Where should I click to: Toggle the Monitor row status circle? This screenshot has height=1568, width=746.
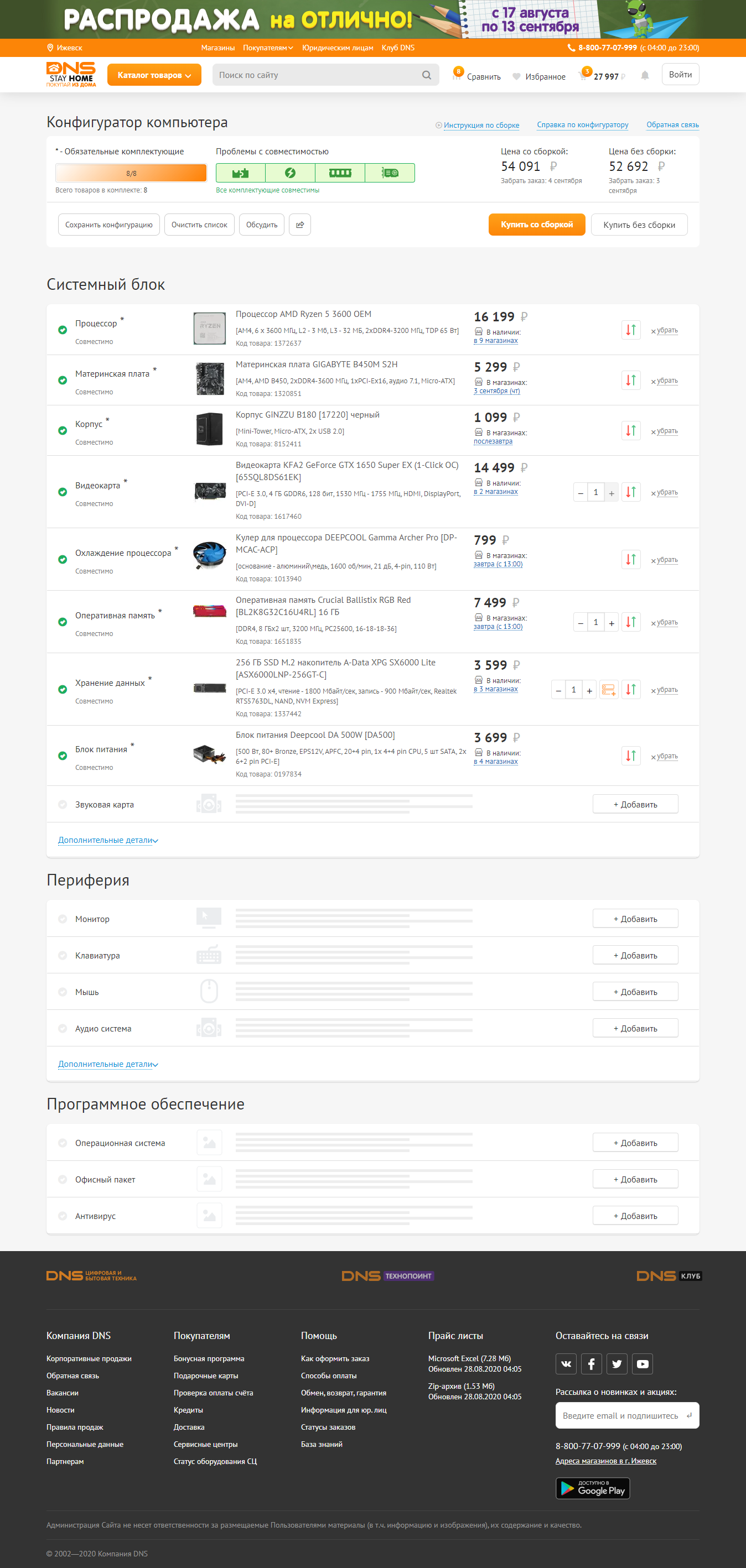(x=63, y=919)
